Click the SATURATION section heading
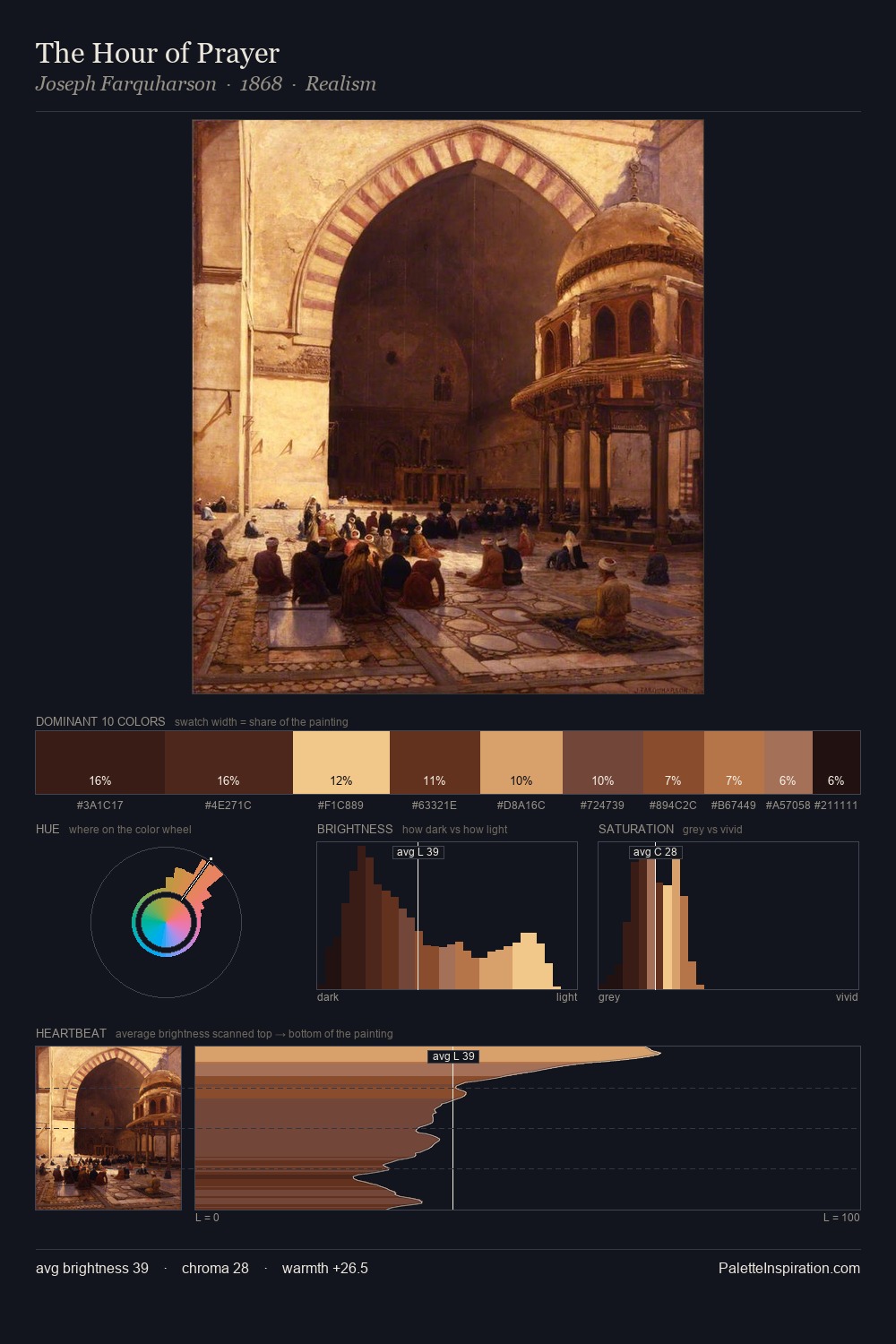The height and width of the screenshot is (1344, 896). (x=636, y=829)
